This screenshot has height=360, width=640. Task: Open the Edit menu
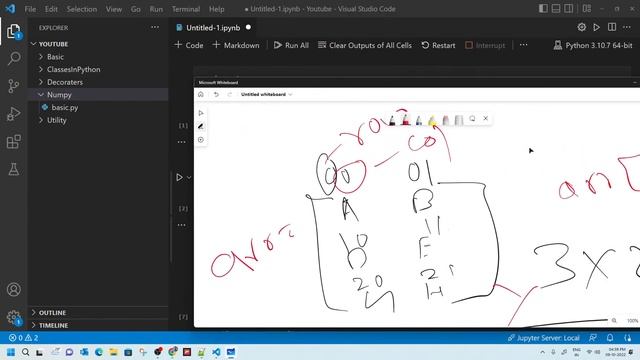click(x=51, y=9)
